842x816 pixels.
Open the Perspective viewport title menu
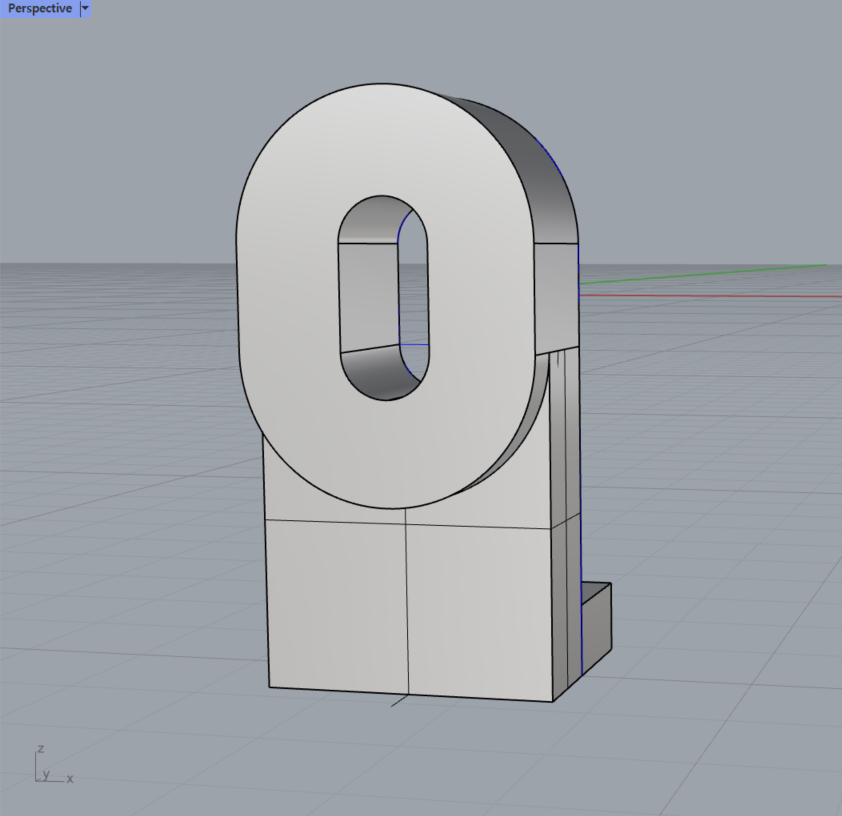pyautogui.click(x=40, y=9)
